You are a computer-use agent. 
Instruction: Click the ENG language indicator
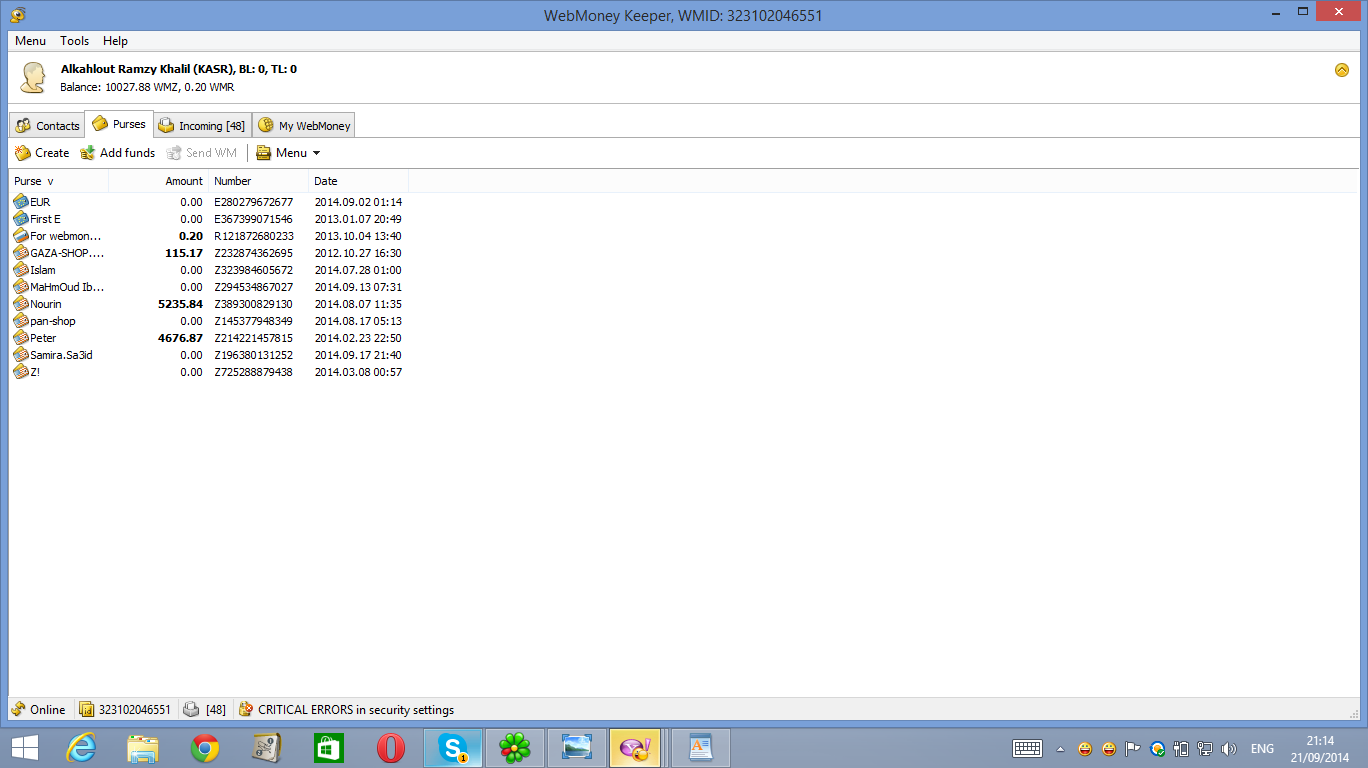click(x=1262, y=748)
